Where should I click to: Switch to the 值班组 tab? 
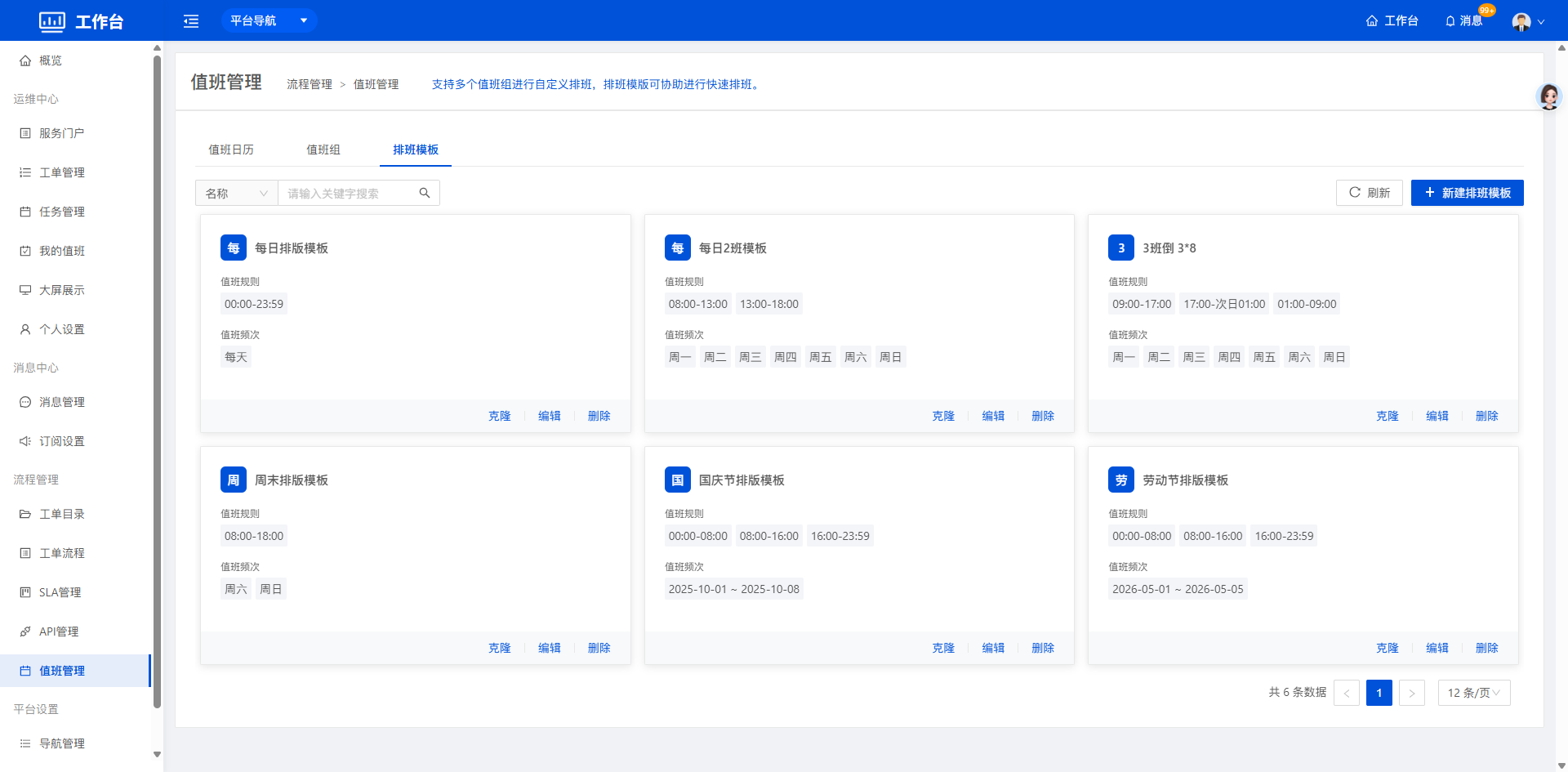click(x=323, y=149)
